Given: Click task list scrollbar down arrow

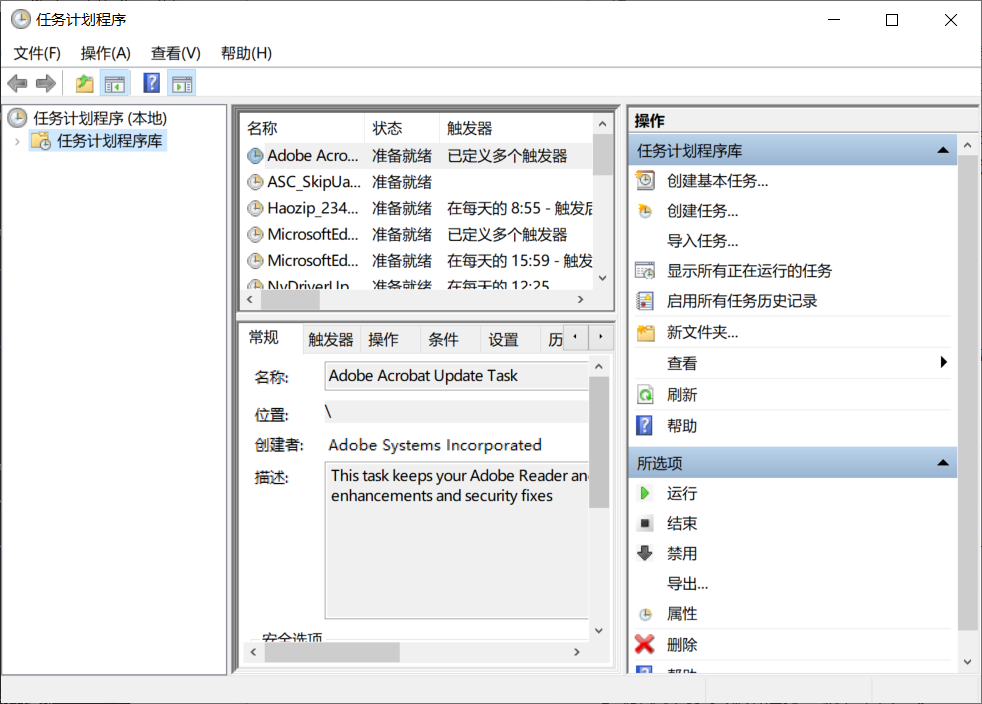Looking at the screenshot, I should [x=602, y=278].
